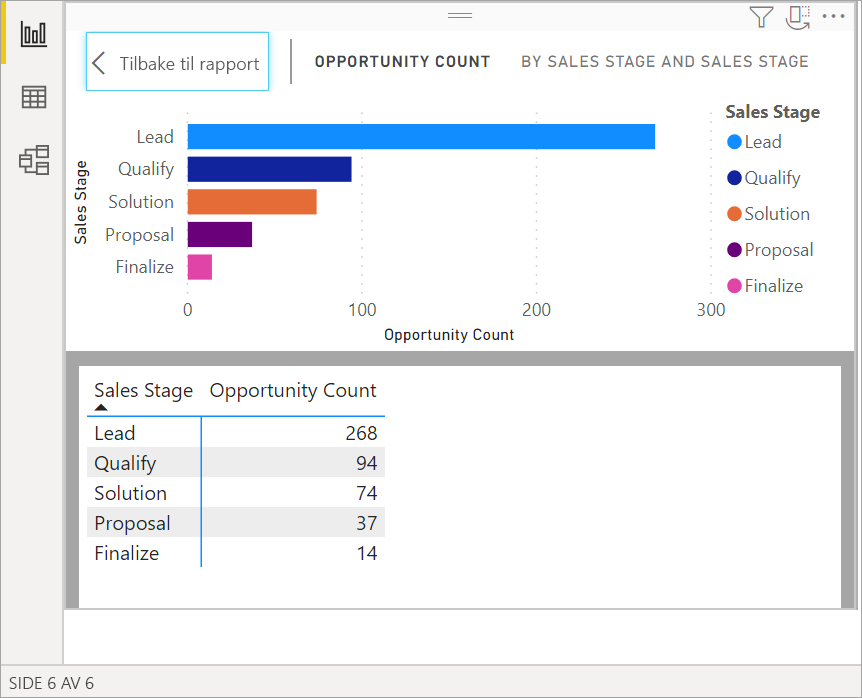Click the Finalize legend color dot
The width and height of the screenshot is (862, 698).
[x=734, y=286]
